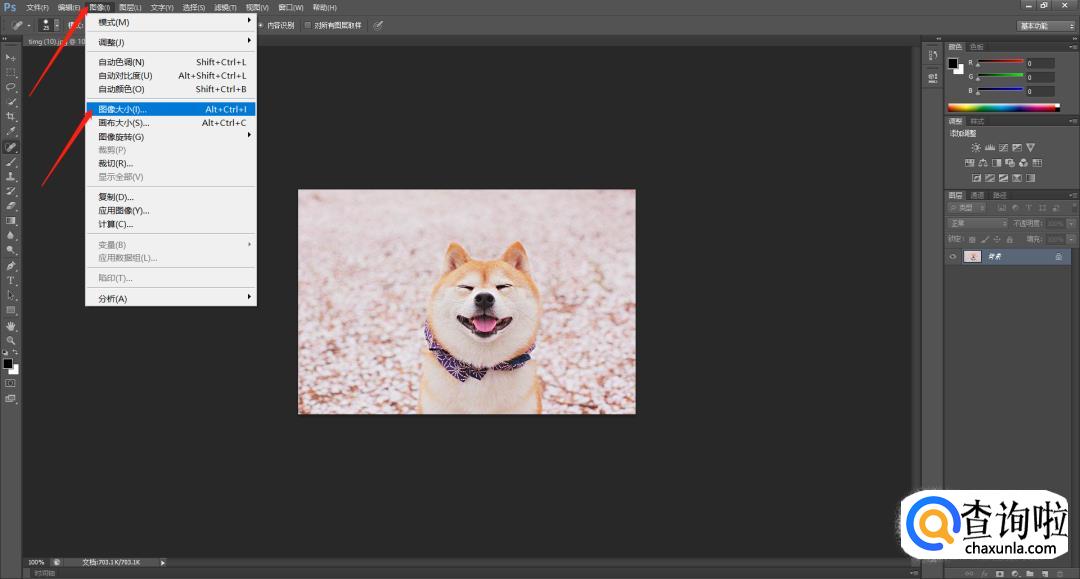Add a Brightness/Contrast adjustment

[x=976, y=148]
